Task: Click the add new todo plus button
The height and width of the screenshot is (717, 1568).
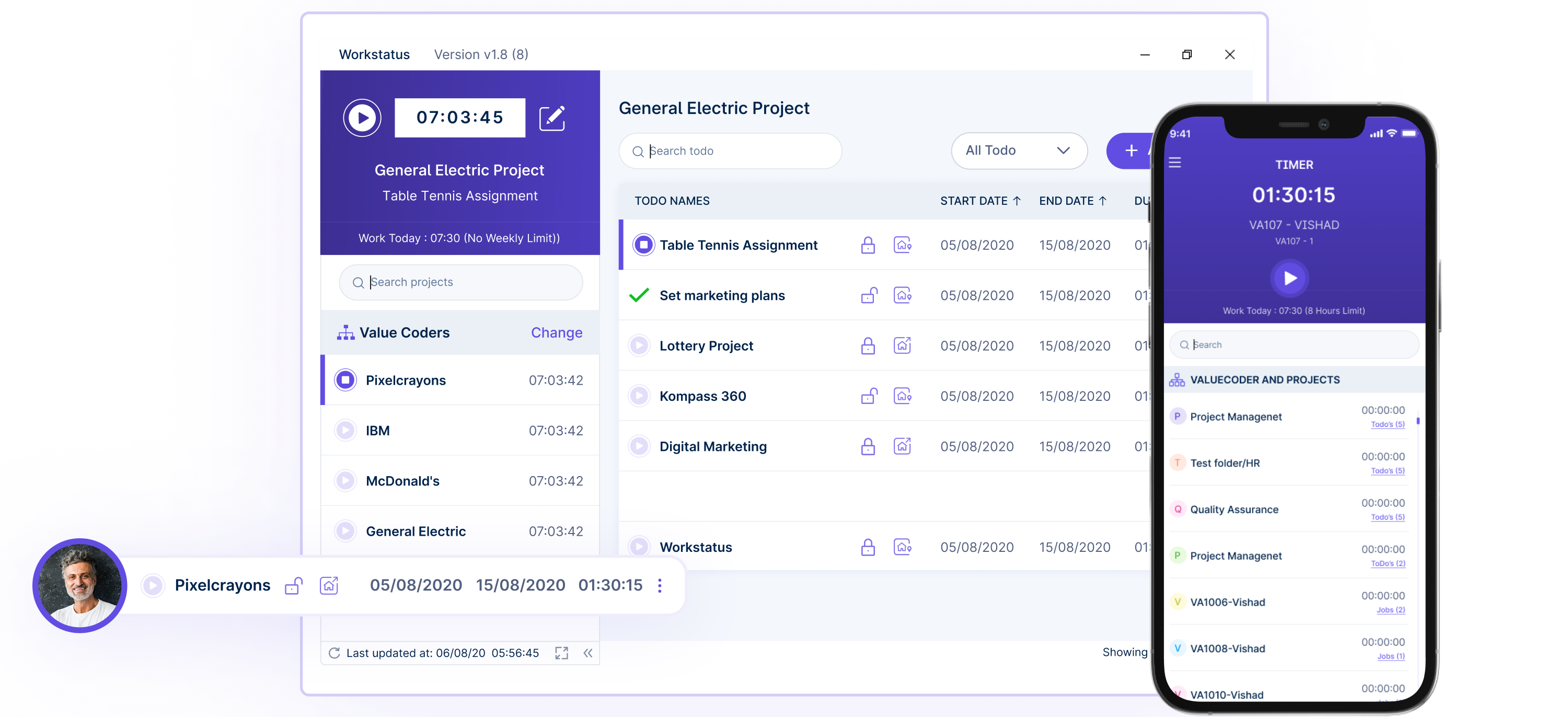Action: pos(1131,151)
